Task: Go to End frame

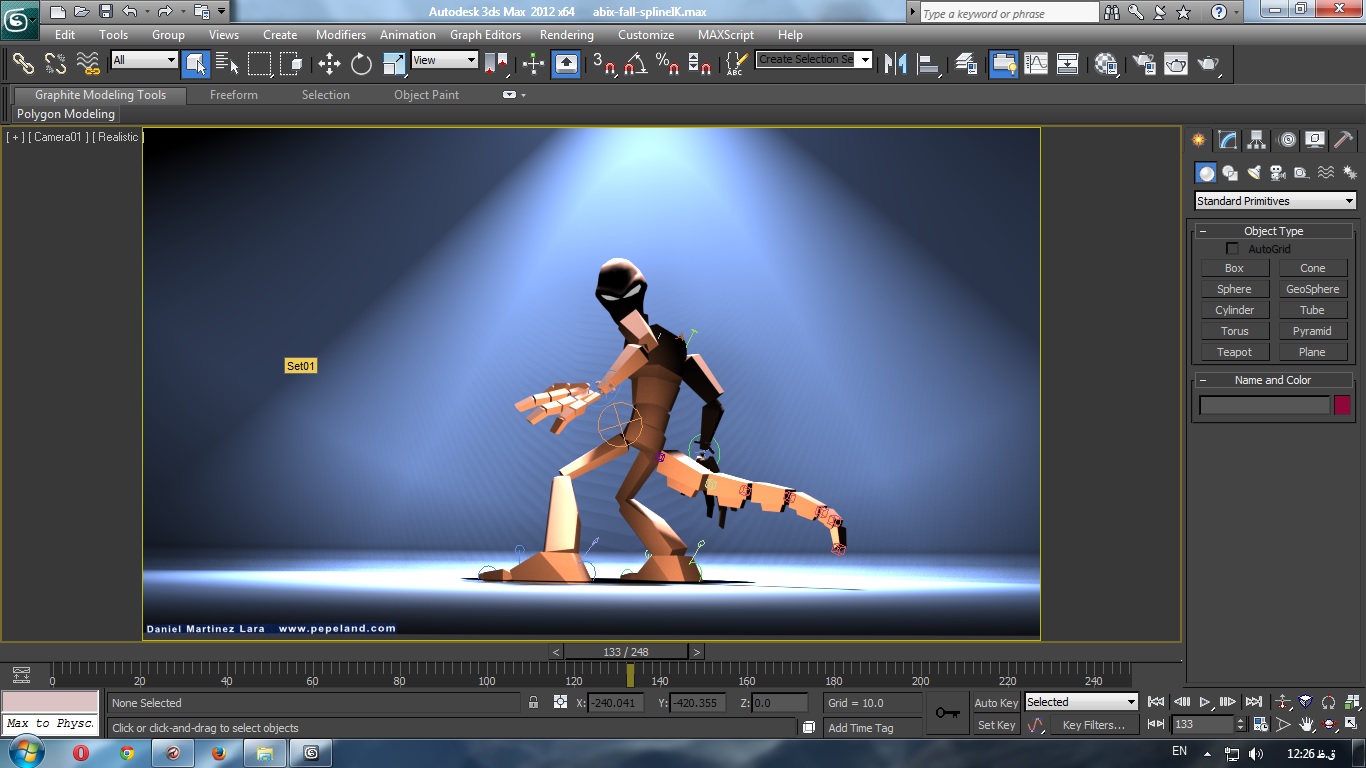Action: 1254,702
